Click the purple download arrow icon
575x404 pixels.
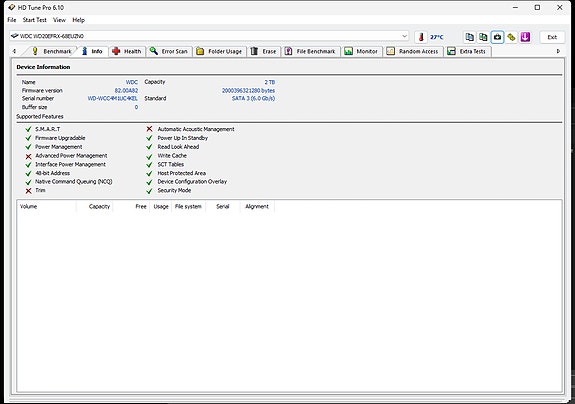(525, 37)
